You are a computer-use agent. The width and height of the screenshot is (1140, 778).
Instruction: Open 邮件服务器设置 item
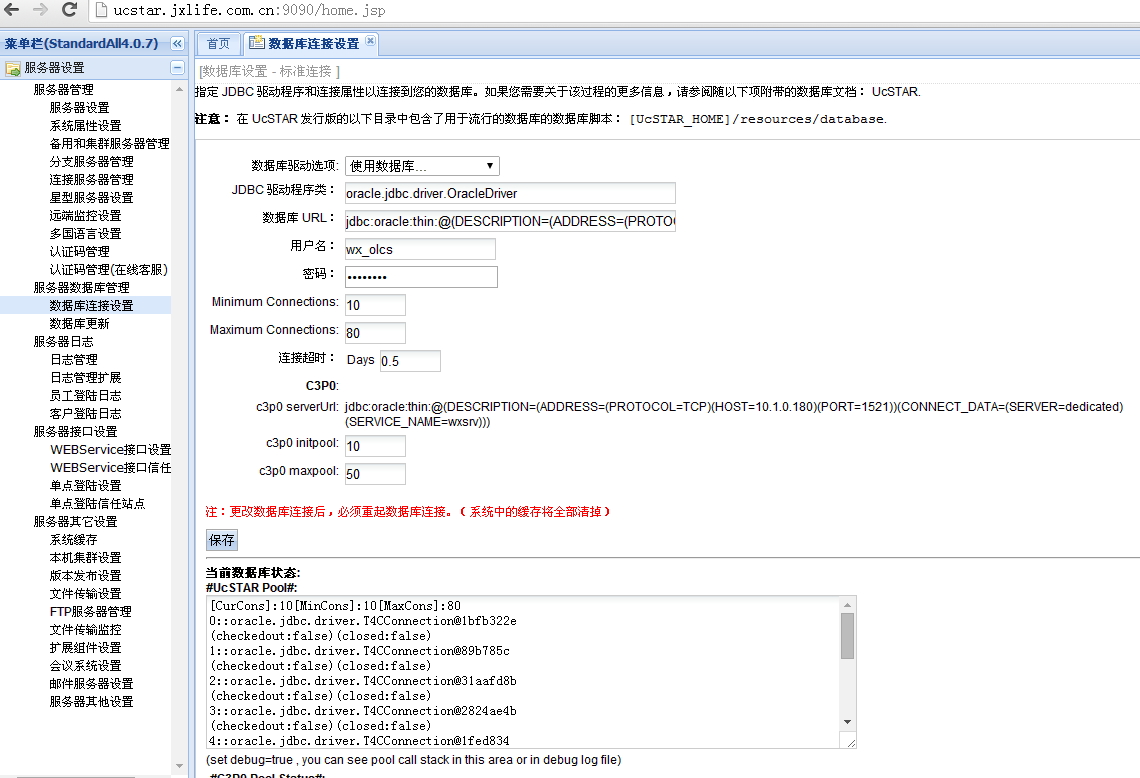(91, 683)
